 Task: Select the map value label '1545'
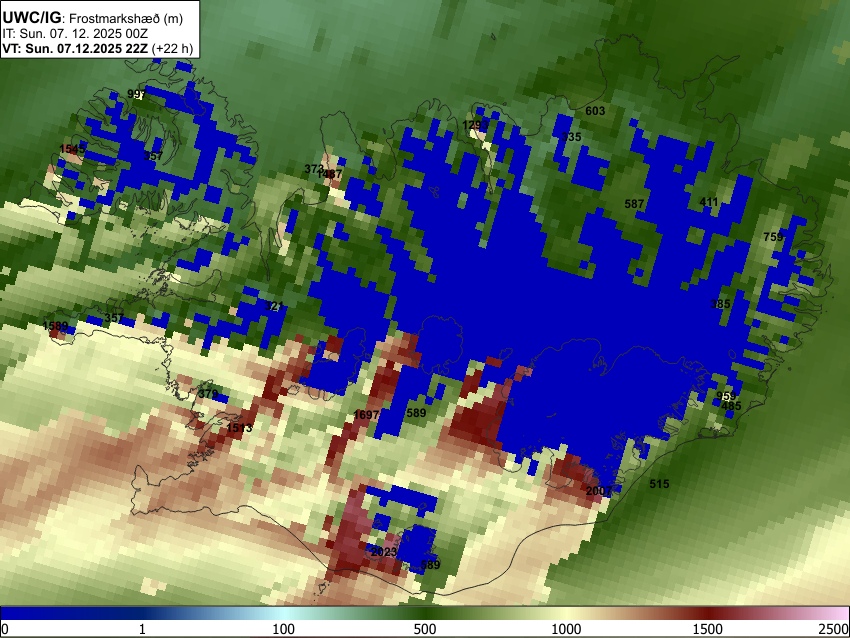click(72, 149)
